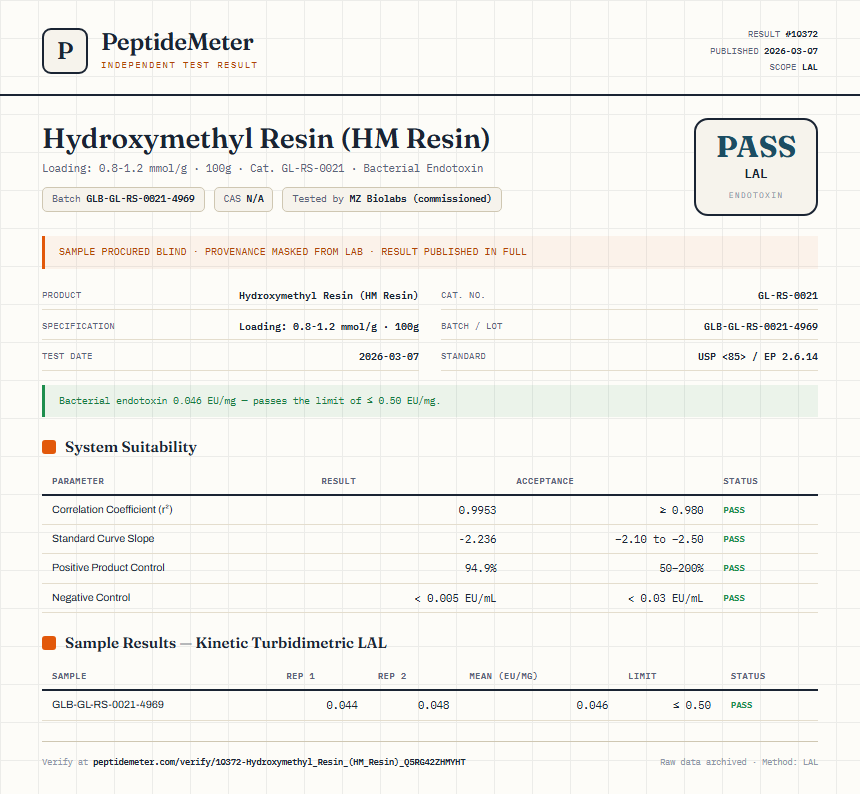Click the Sample Results Kinetic Turbidimetric LAL heading
The height and width of the screenshot is (794, 860).
[226, 643]
